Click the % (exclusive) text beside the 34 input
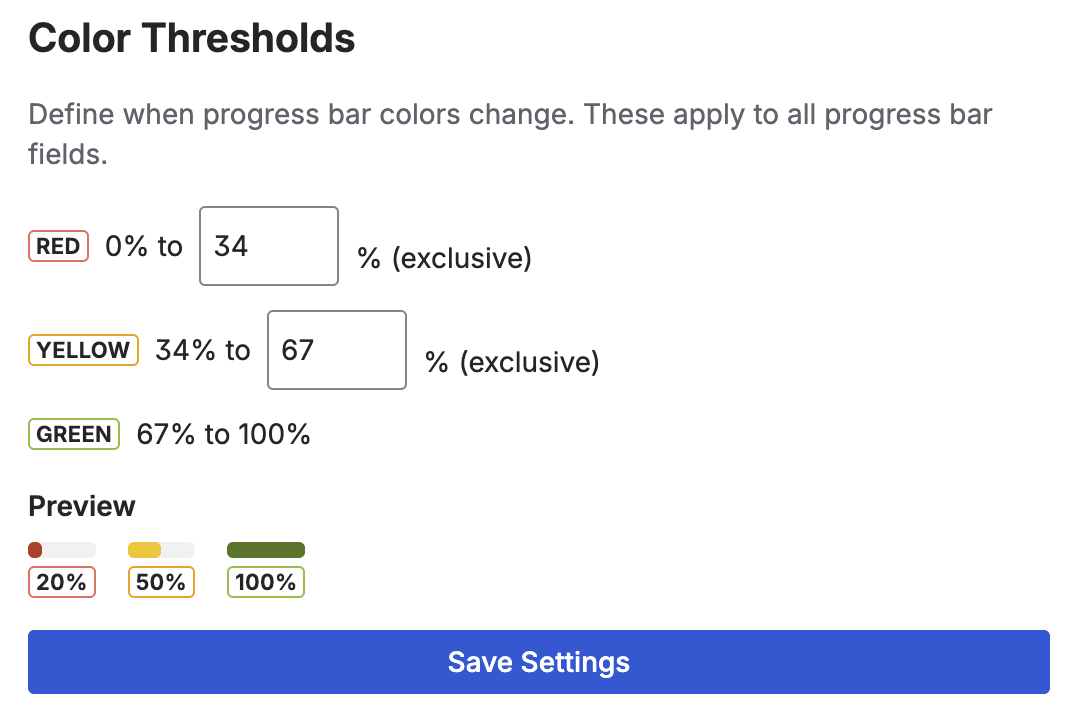This screenshot has width=1078, height=716. click(444, 258)
